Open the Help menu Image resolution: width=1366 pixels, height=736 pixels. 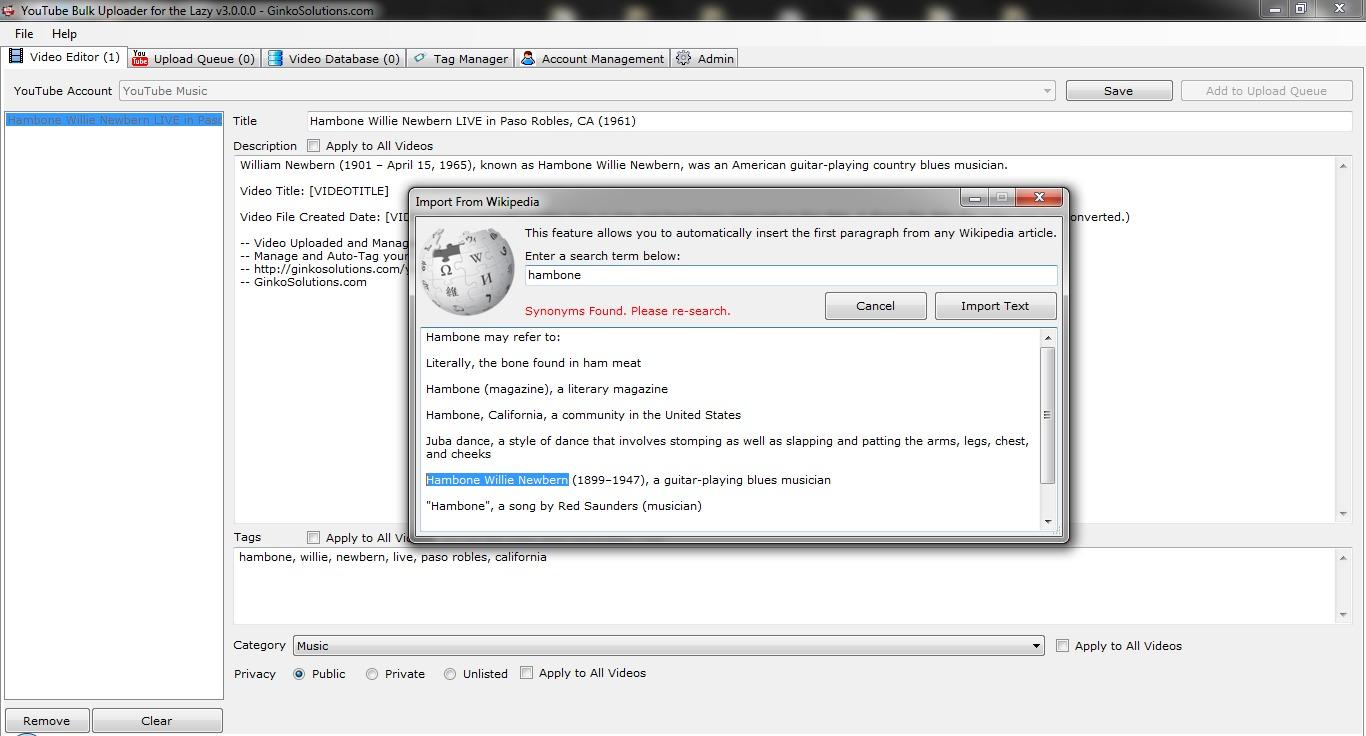coord(64,34)
